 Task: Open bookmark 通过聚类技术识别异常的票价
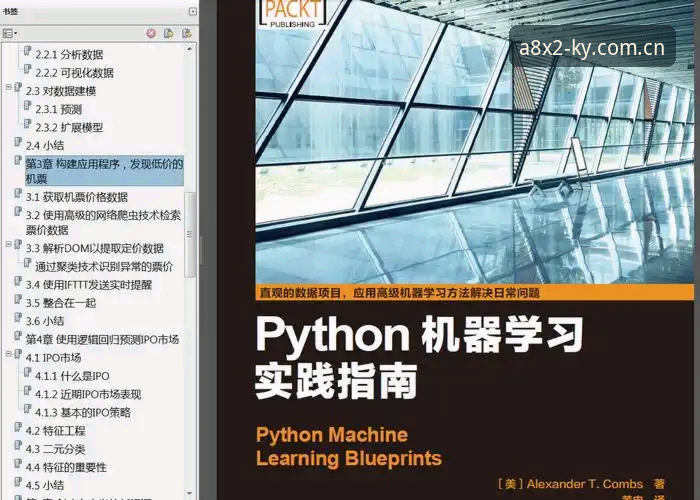pos(104,267)
